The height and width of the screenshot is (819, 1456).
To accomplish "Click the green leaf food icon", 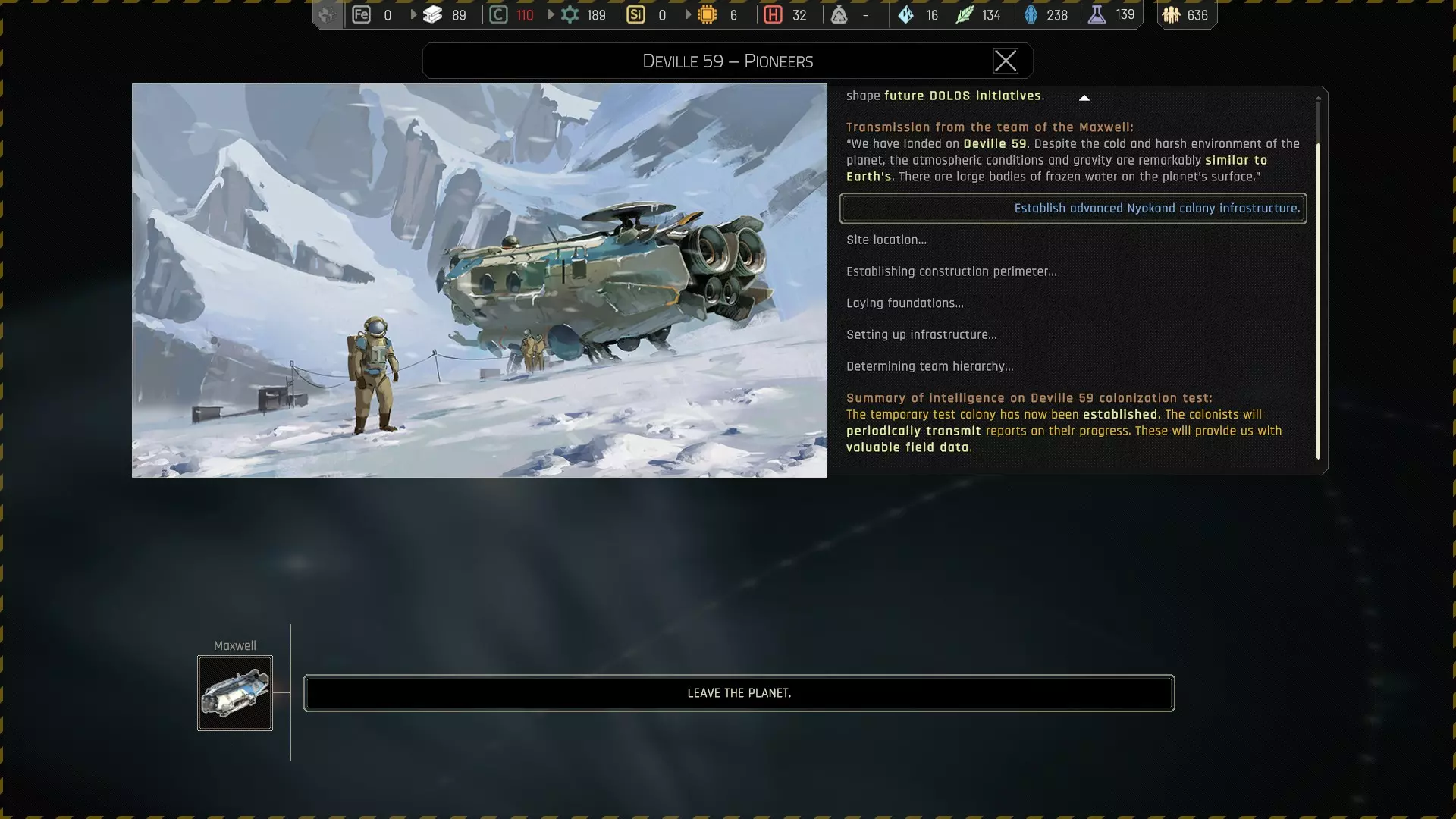I will click(x=964, y=14).
